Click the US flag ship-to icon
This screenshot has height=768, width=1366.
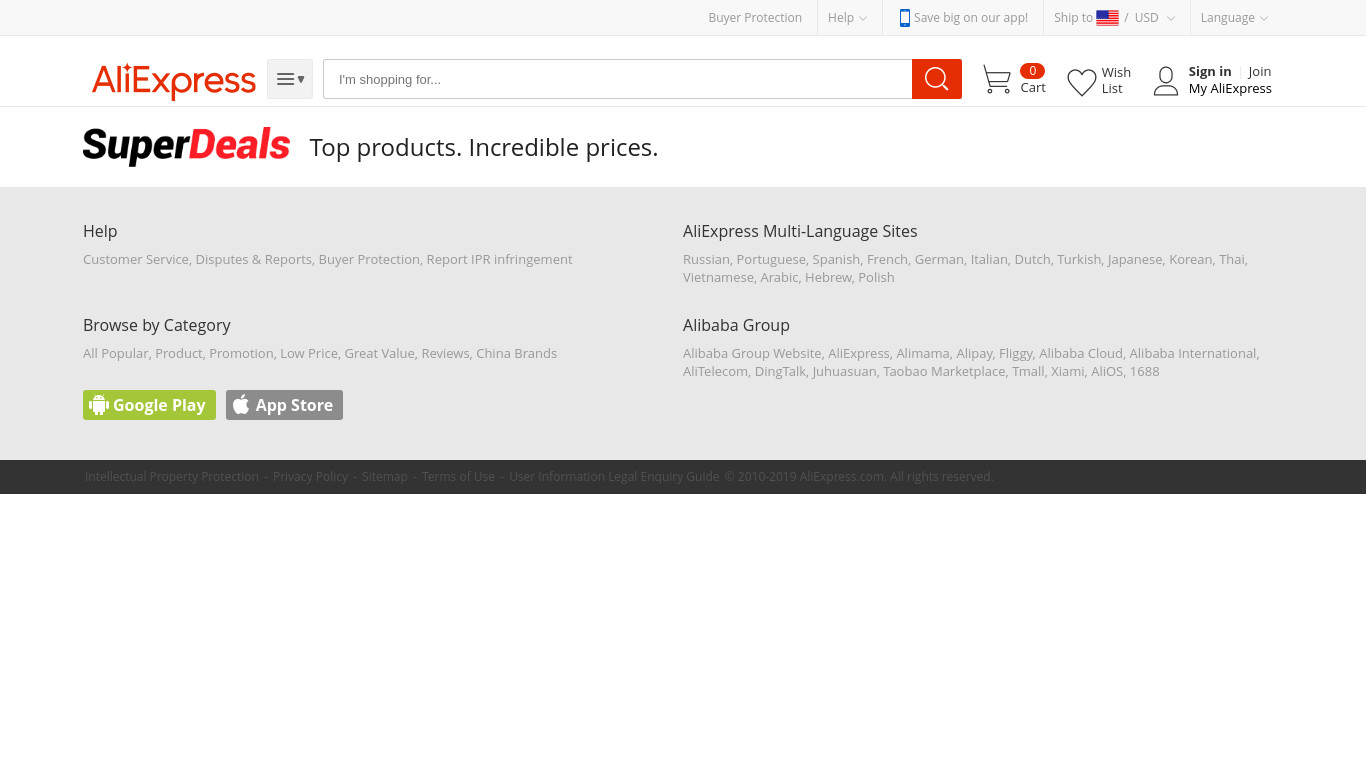[1107, 18]
